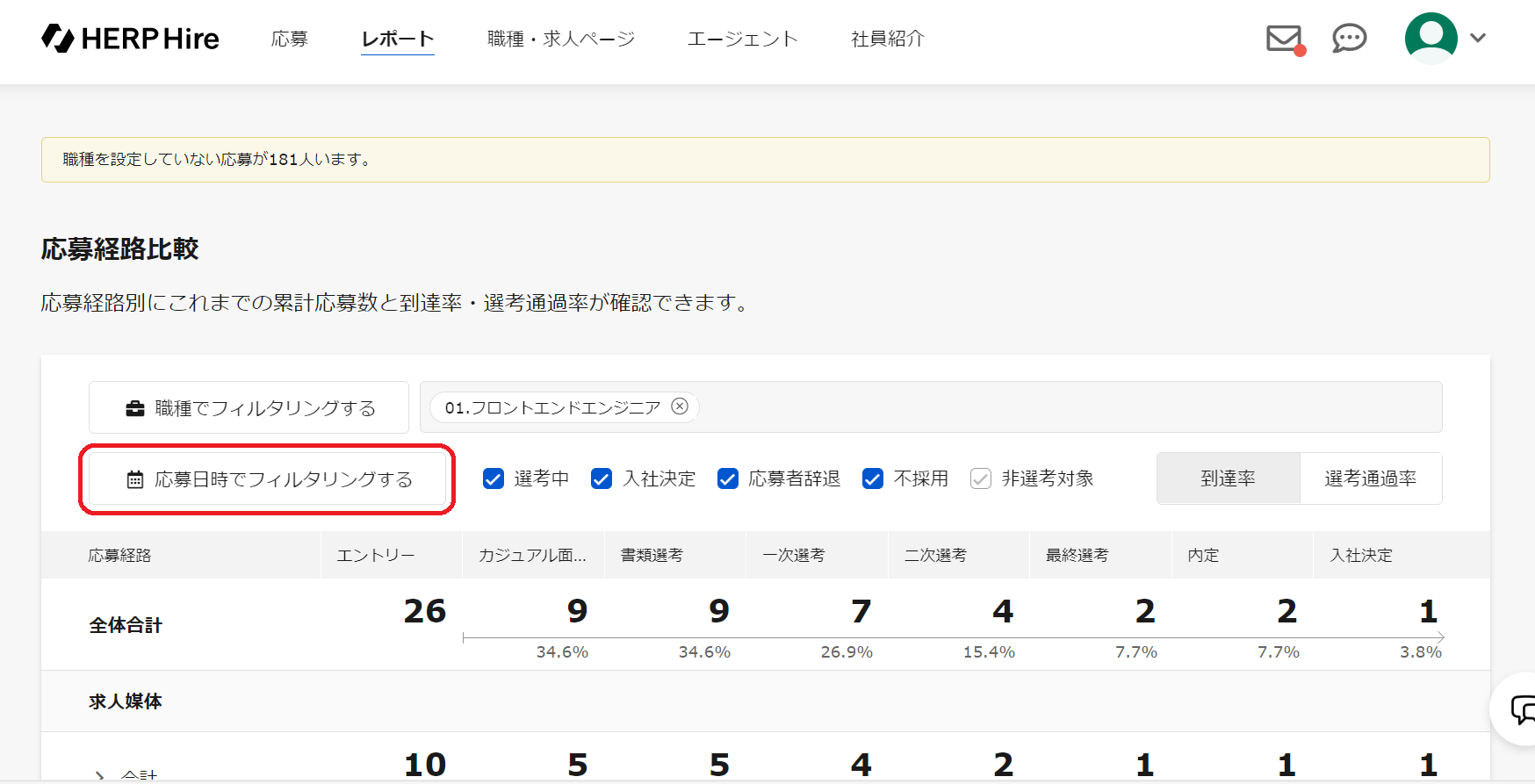1535x784 pixels.
Task: Select the レポート menu item
Action: [x=398, y=39]
